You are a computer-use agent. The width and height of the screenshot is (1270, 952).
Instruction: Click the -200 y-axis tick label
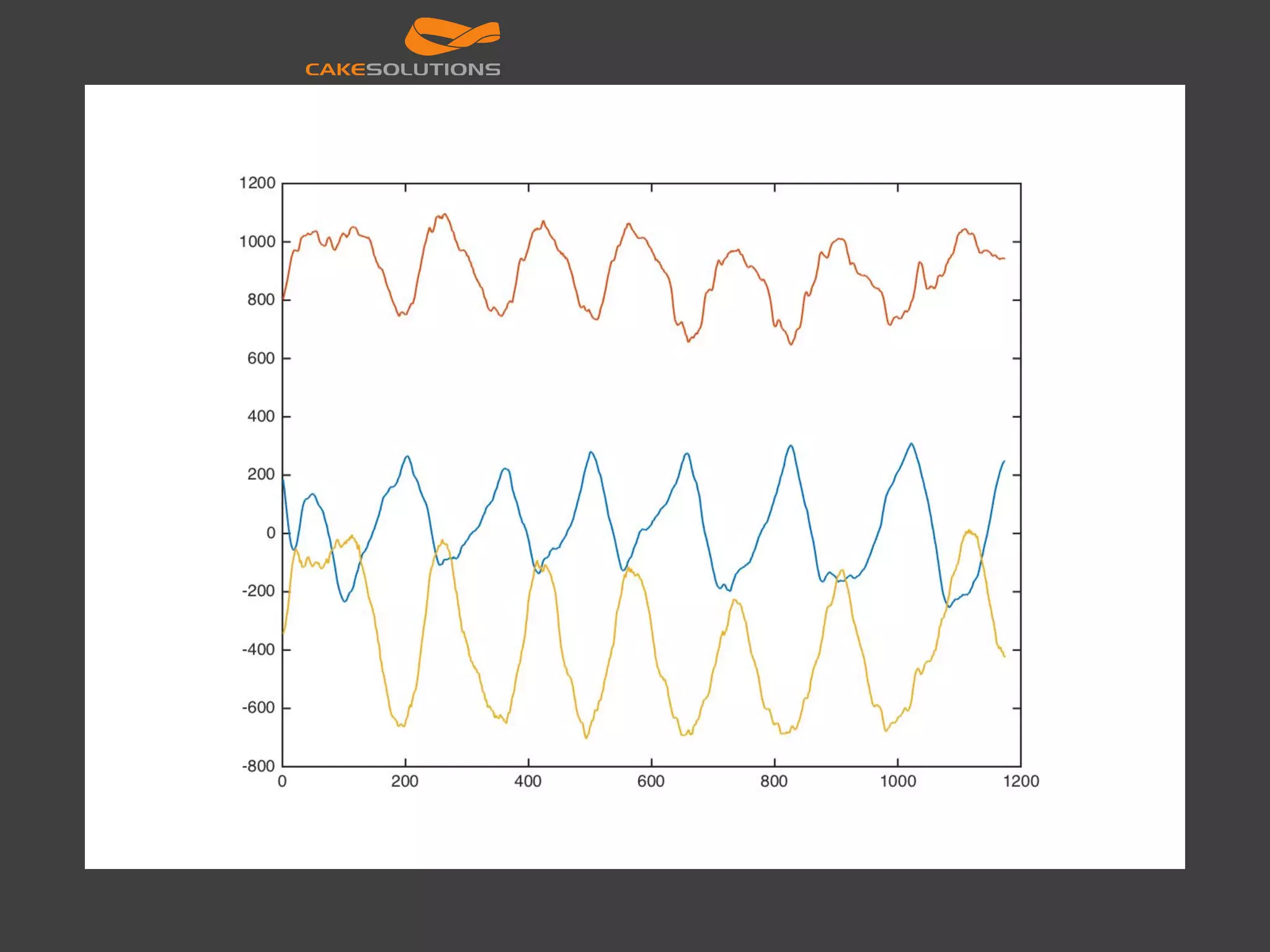pyautogui.click(x=258, y=591)
